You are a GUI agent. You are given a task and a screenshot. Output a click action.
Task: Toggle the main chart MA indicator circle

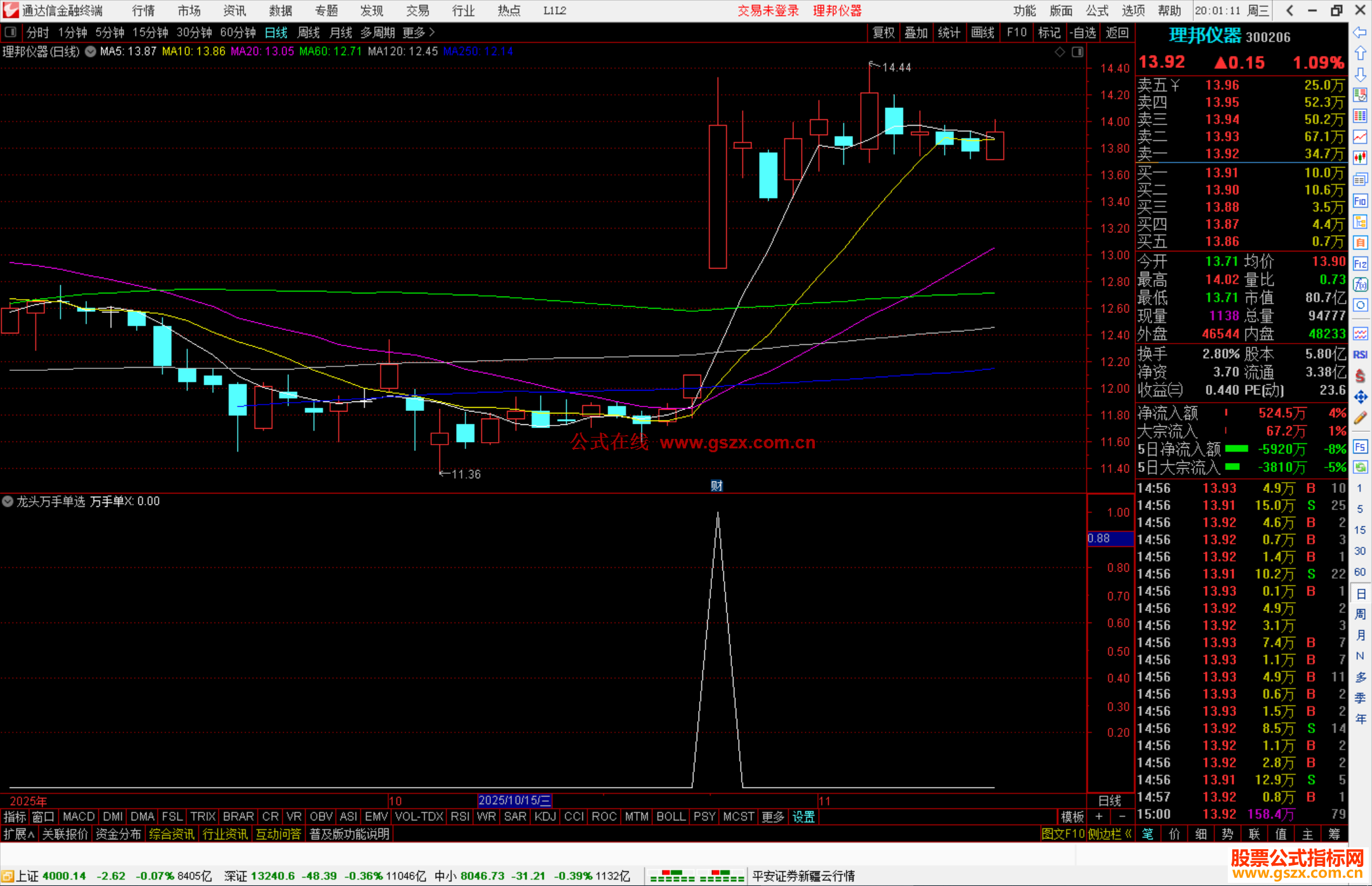91,51
